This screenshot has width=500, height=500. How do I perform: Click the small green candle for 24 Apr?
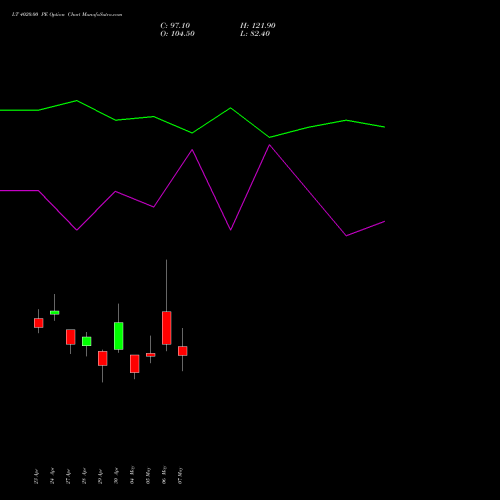(55, 313)
